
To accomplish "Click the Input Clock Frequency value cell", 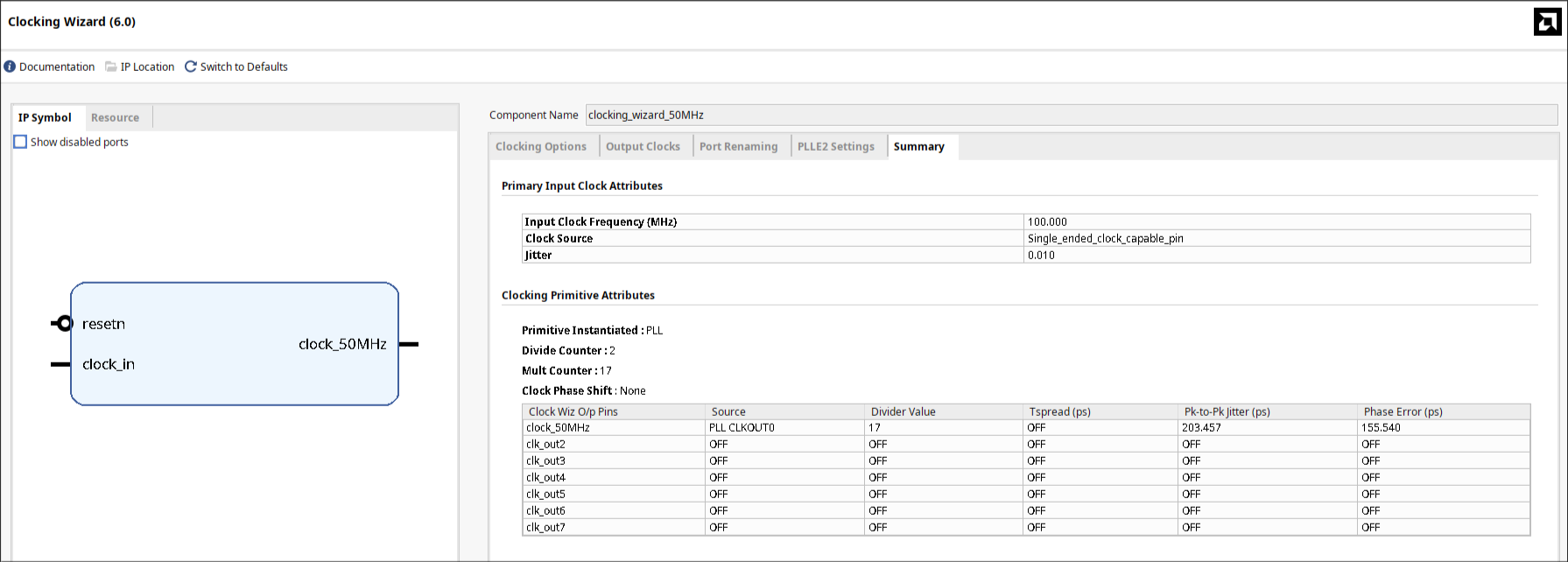I will [1276, 222].
